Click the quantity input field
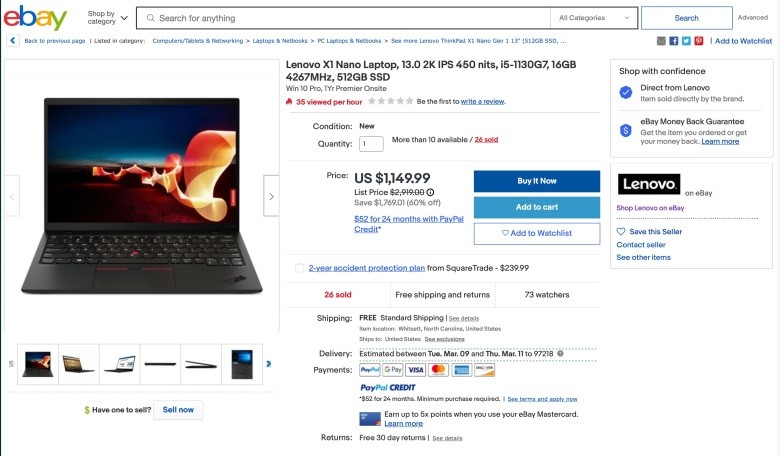780x456 pixels. pyautogui.click(x=371, y=144)
